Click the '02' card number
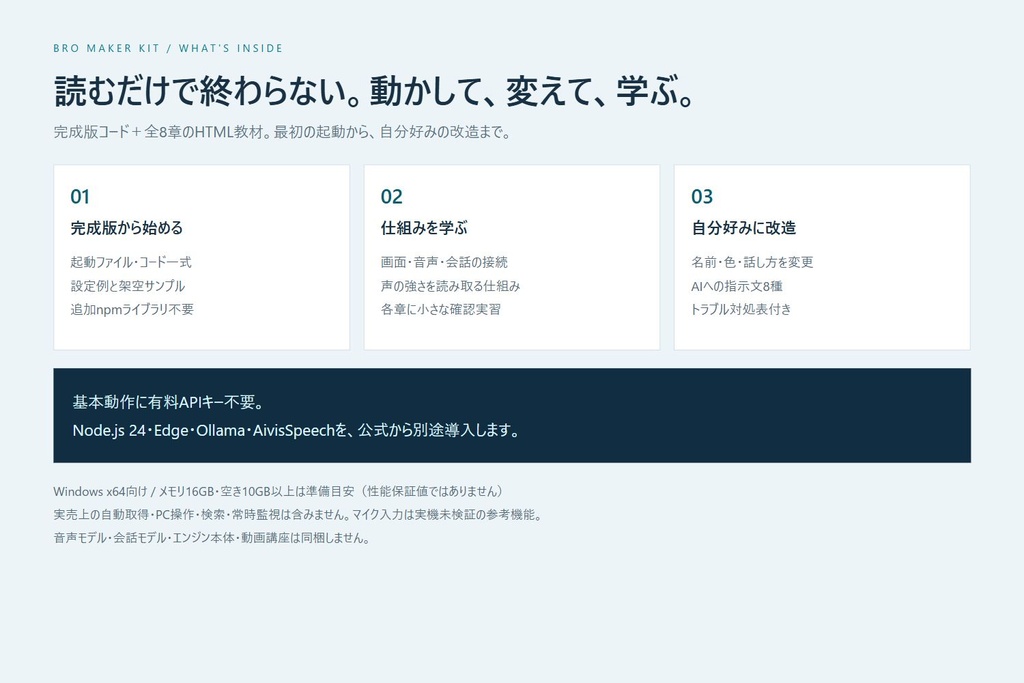The image size is (1024, 683). tap(391, 197)
